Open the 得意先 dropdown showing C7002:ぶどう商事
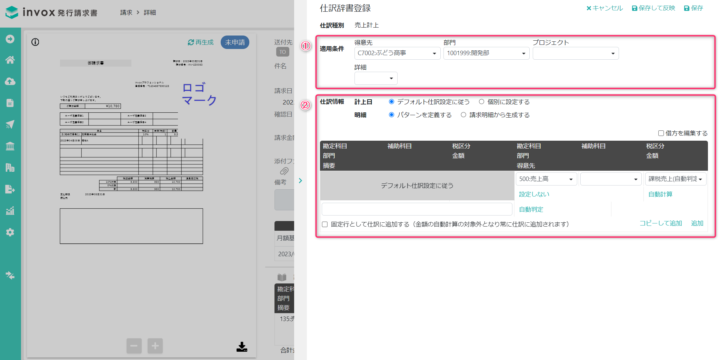The image size is (720, 360). point(397,53)
